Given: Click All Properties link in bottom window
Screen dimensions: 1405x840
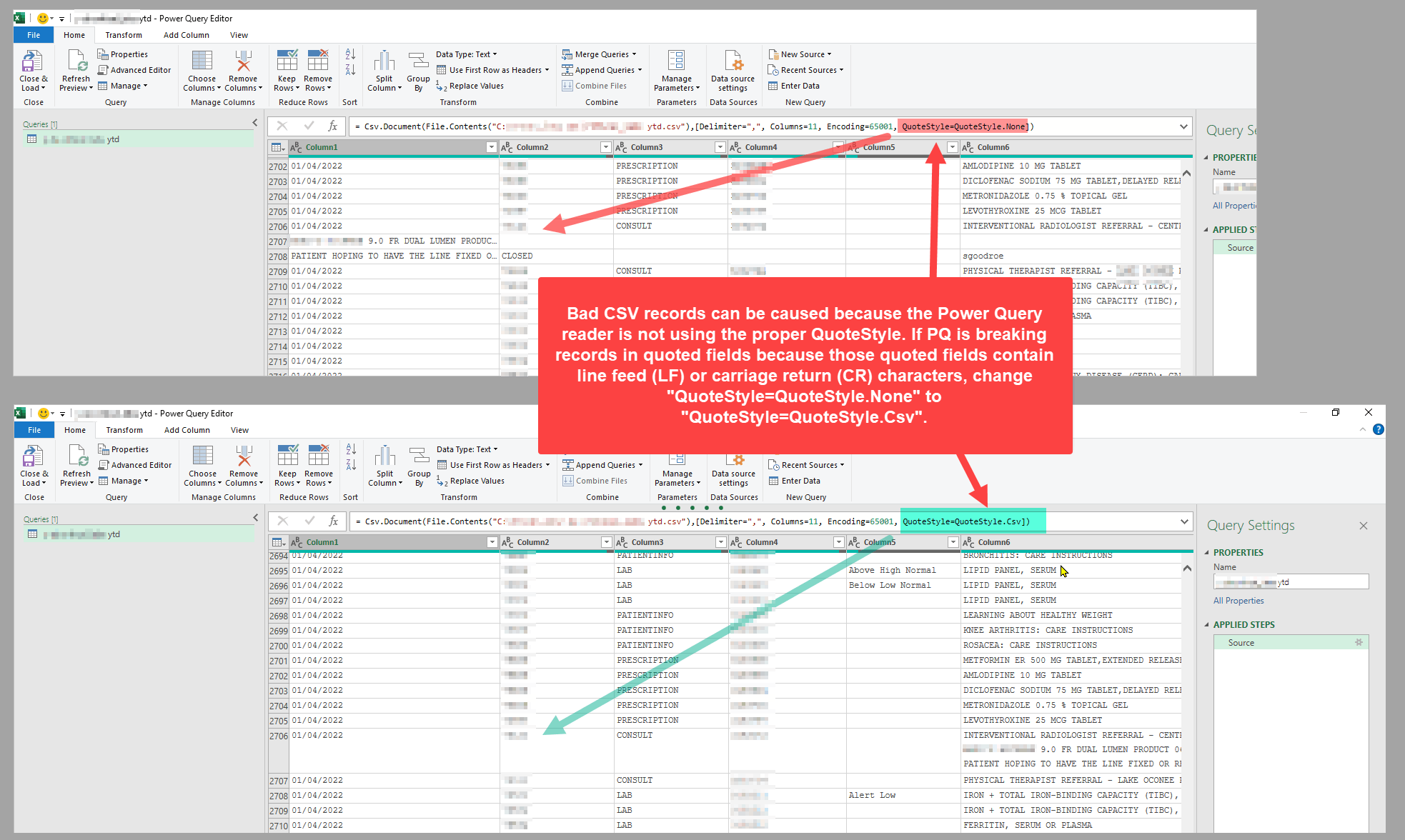Looking at the screenshot, I should pyautogui.click(x=1238, y=601).
